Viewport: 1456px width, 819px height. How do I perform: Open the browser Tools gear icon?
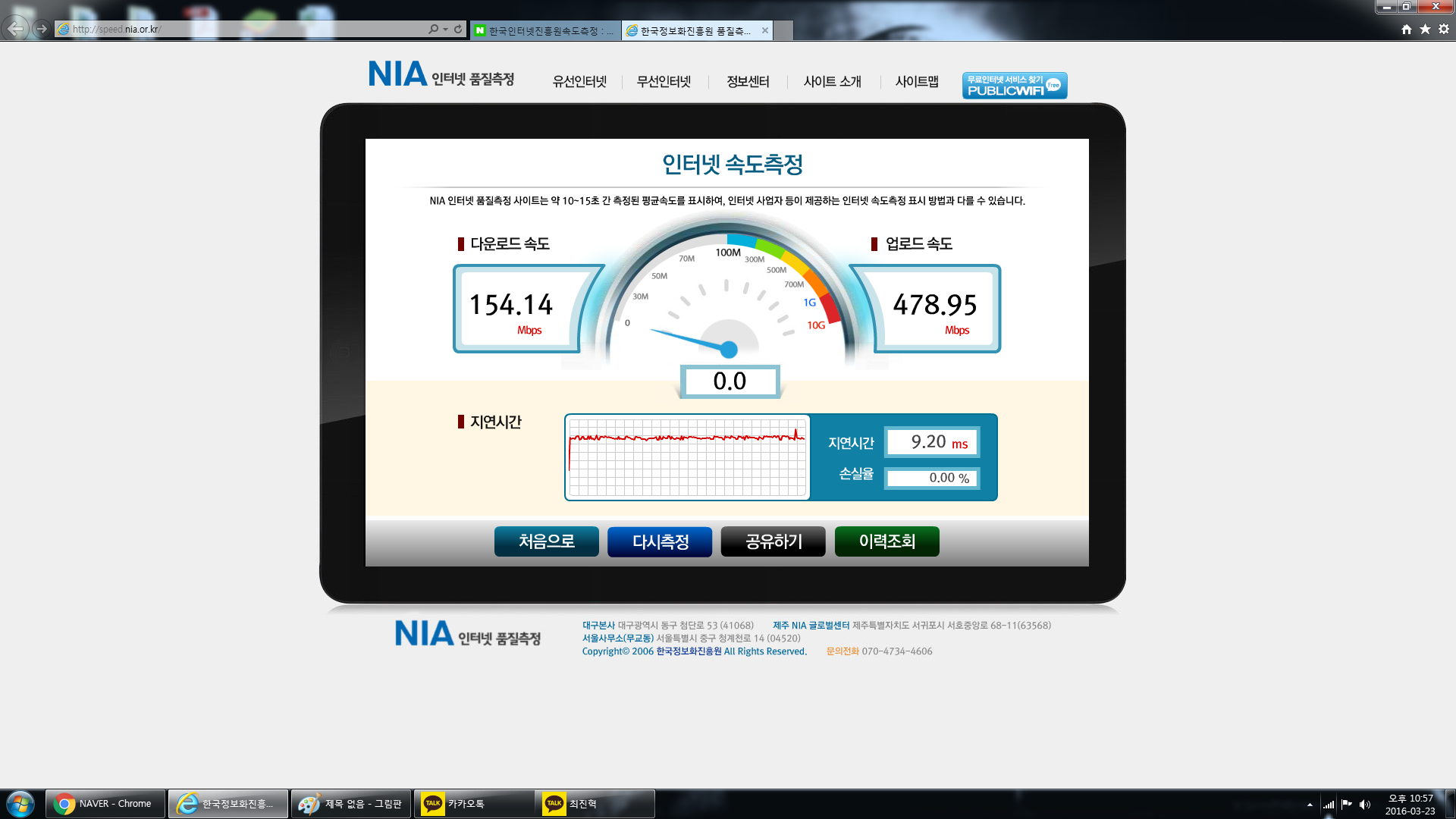(1444, 29)
